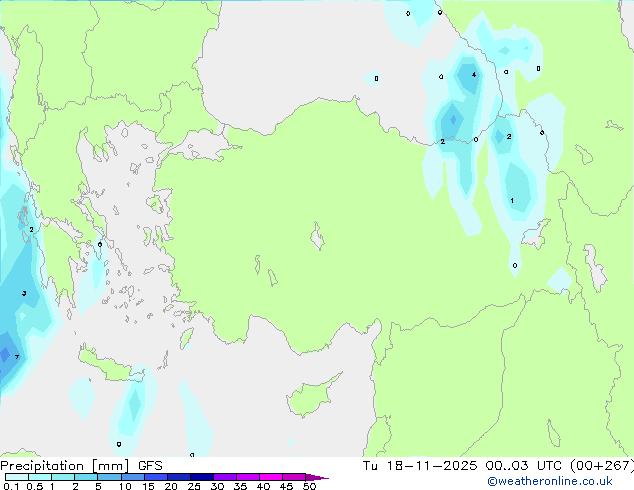Image resolution: width=634 pixels, height=490 pixels.
Task: Click the legend swatch between 35 and 40
Action: 247,477
